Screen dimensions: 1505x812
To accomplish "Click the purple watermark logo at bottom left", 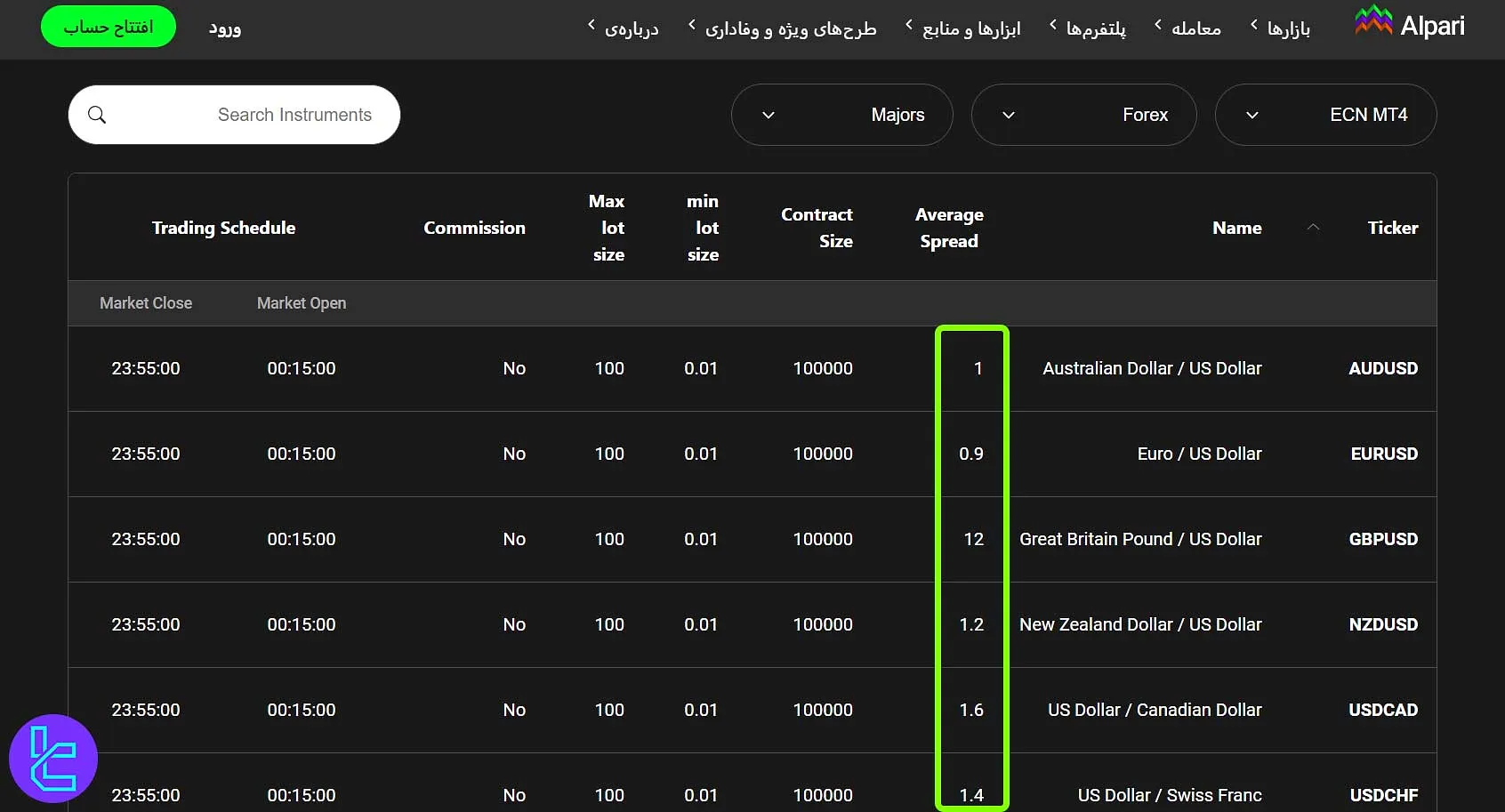I will pos(52,758).
